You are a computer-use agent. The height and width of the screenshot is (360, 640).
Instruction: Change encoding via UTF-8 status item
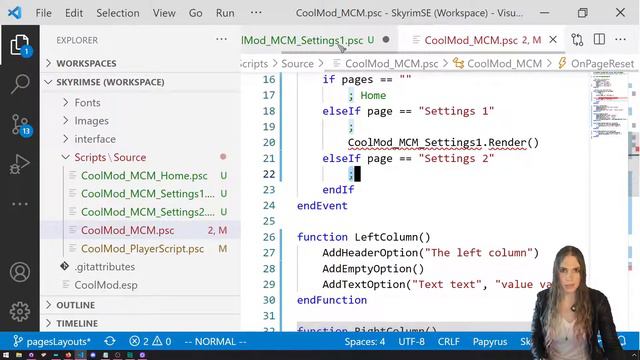[x=411, y=341]
